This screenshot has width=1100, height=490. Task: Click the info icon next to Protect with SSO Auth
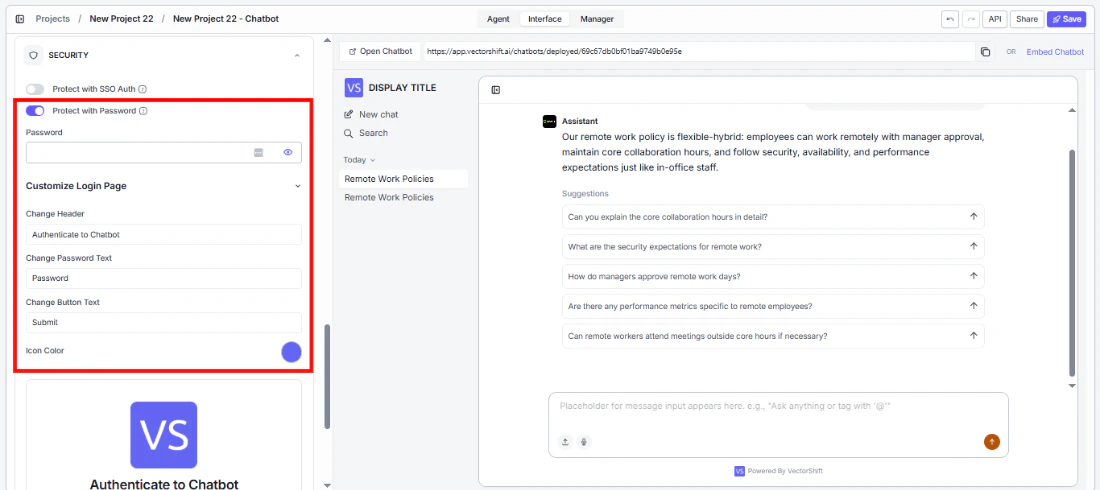[142, 89]
